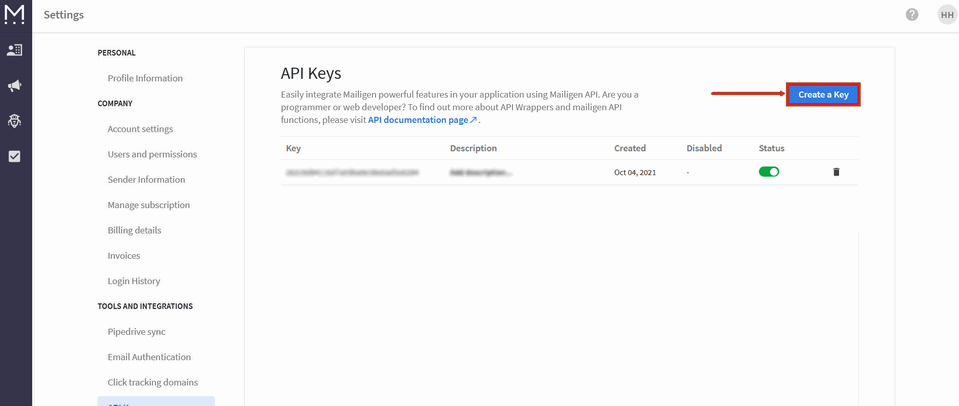Open Profile Information settings
Image resolution: width=959 pixels, height=406 pixels.
[145, 78]
